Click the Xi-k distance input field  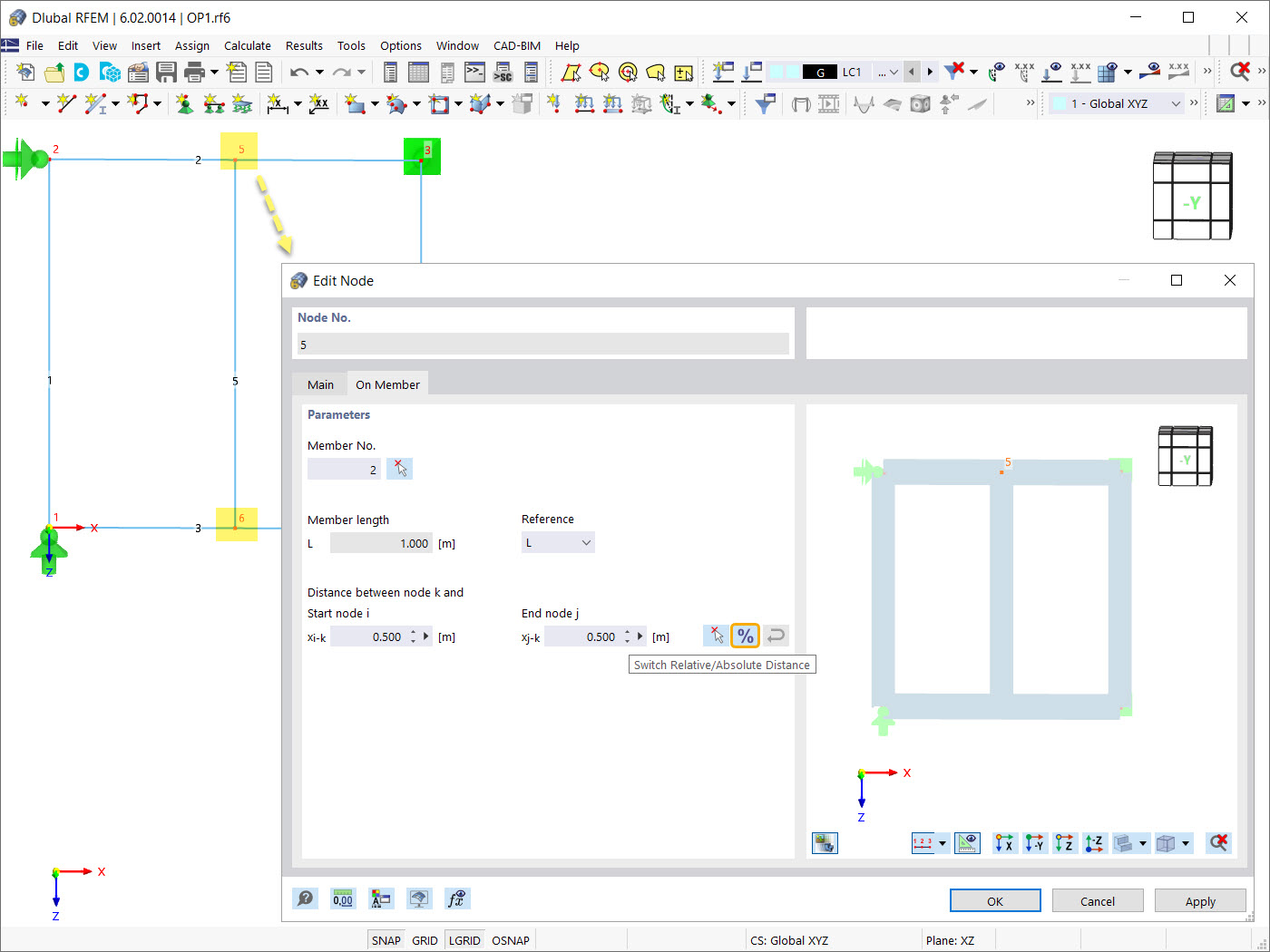[x=370, y=636]
